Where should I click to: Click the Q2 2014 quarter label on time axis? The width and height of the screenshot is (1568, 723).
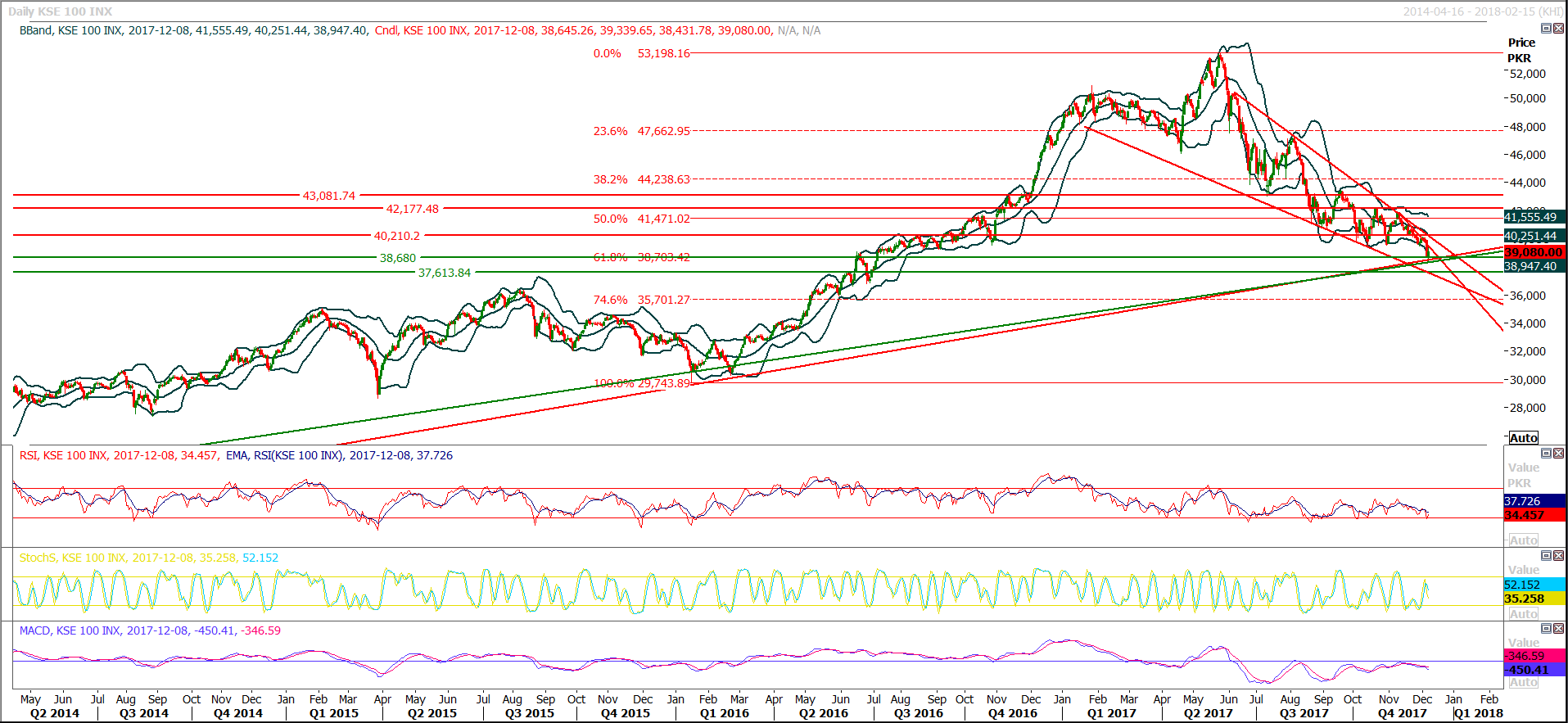(x=55, y=713)
